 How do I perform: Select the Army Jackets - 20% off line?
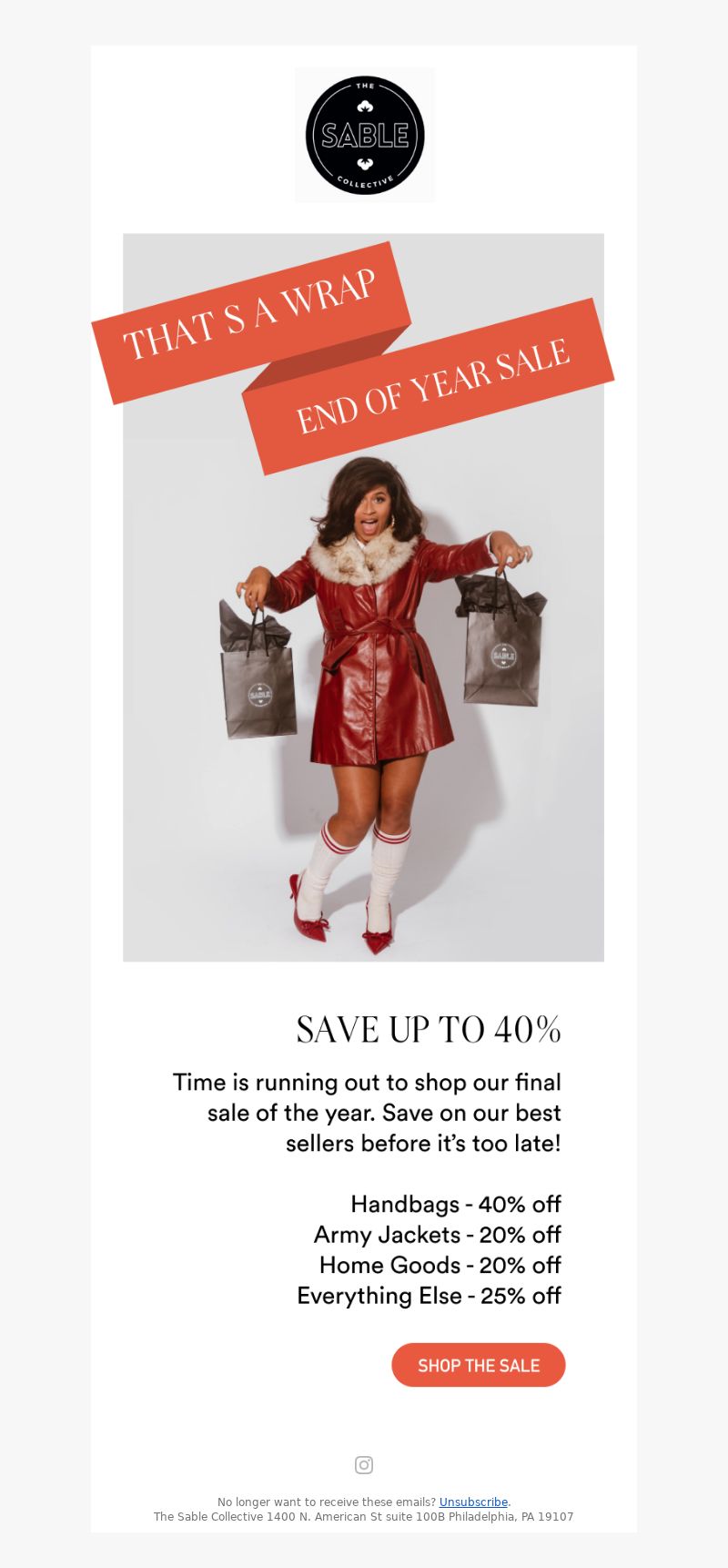[x=438, y=1235]
